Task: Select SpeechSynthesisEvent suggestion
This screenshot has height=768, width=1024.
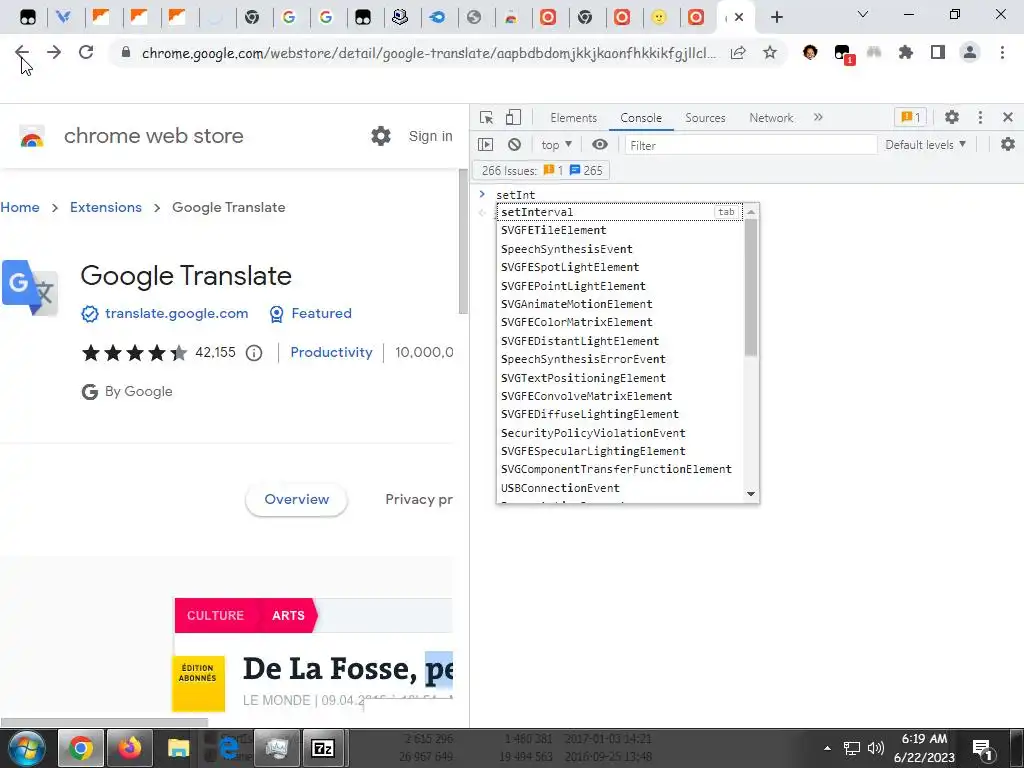Action: tap(620, 249)
